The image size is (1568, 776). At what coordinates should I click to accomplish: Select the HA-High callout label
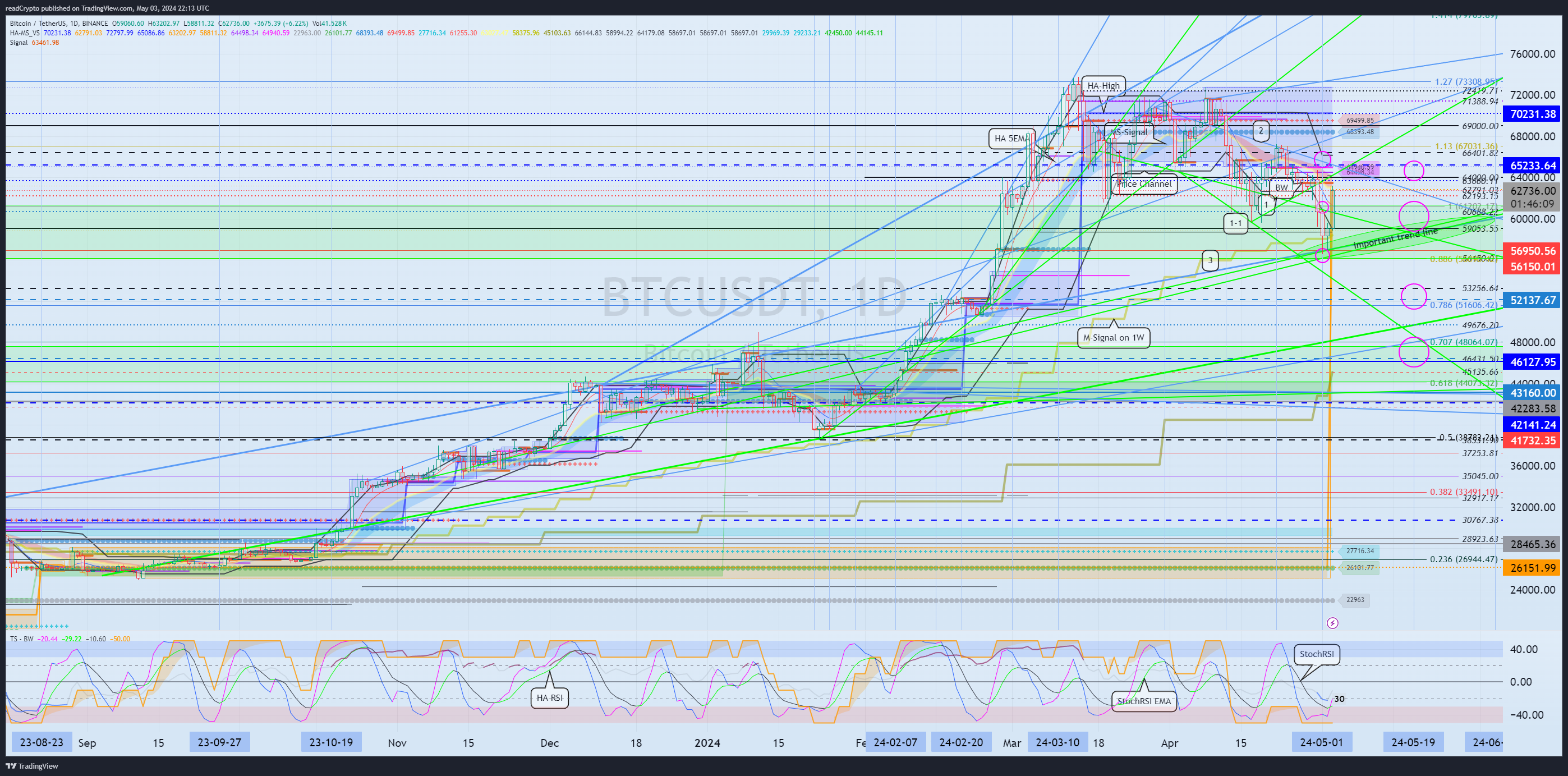coord(1103,86)
